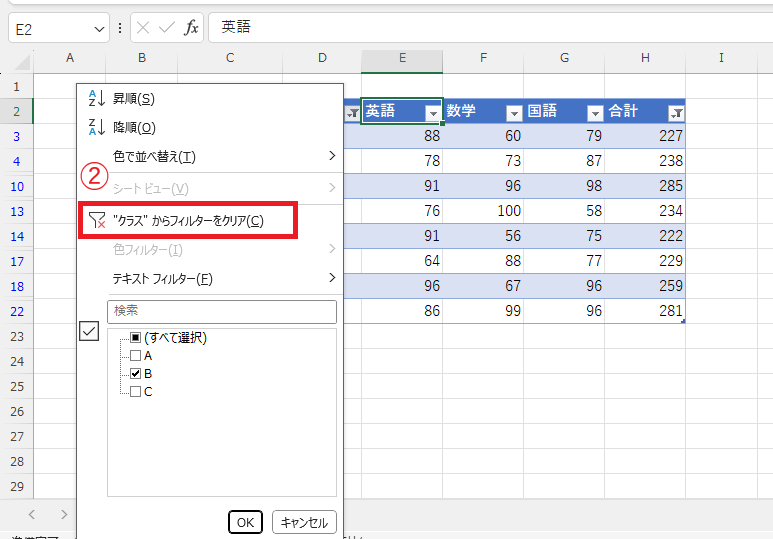Image resolution: width=773 pixels, height=539 pixels.
Task: Click the formula bar enter checkmark icon
Action: (167, 27)
